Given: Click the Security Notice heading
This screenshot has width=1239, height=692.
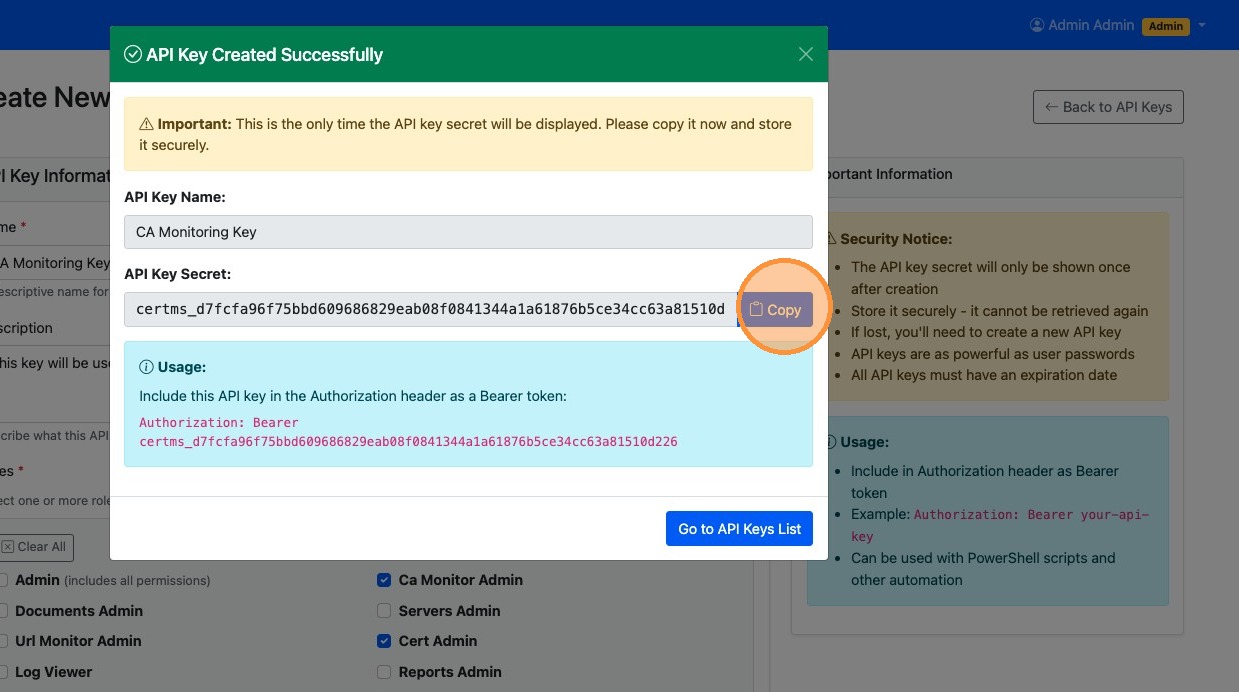Looking at the screenshot, I should tap(895, 239).
